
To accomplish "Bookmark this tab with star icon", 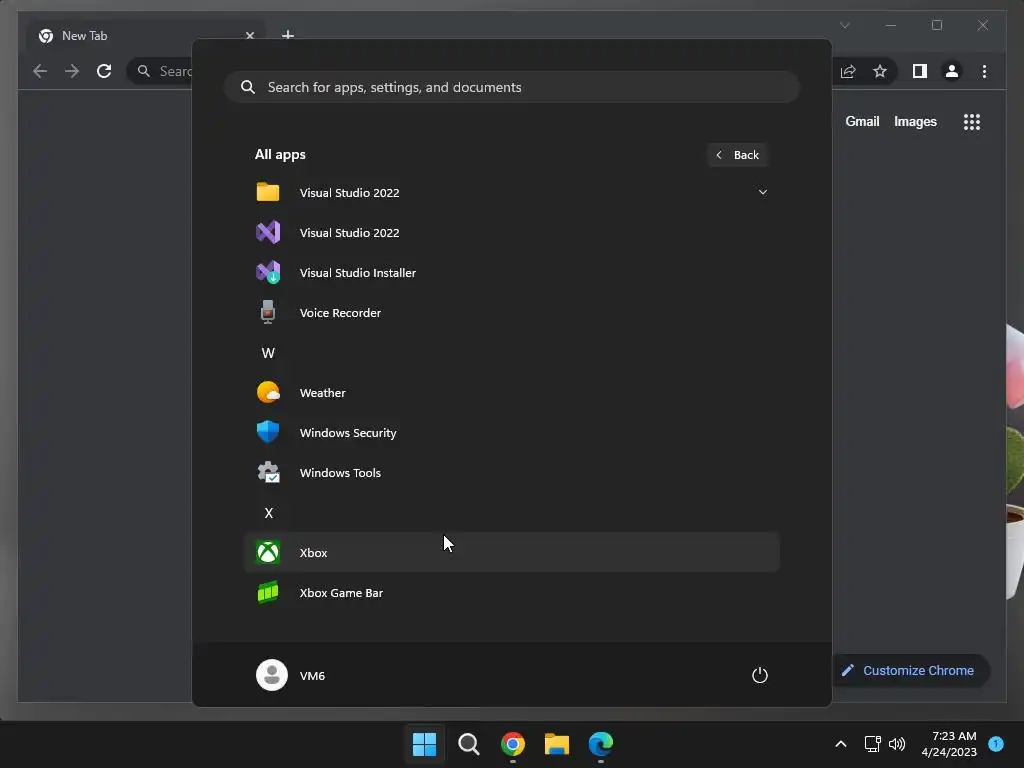I will (880, 71).
